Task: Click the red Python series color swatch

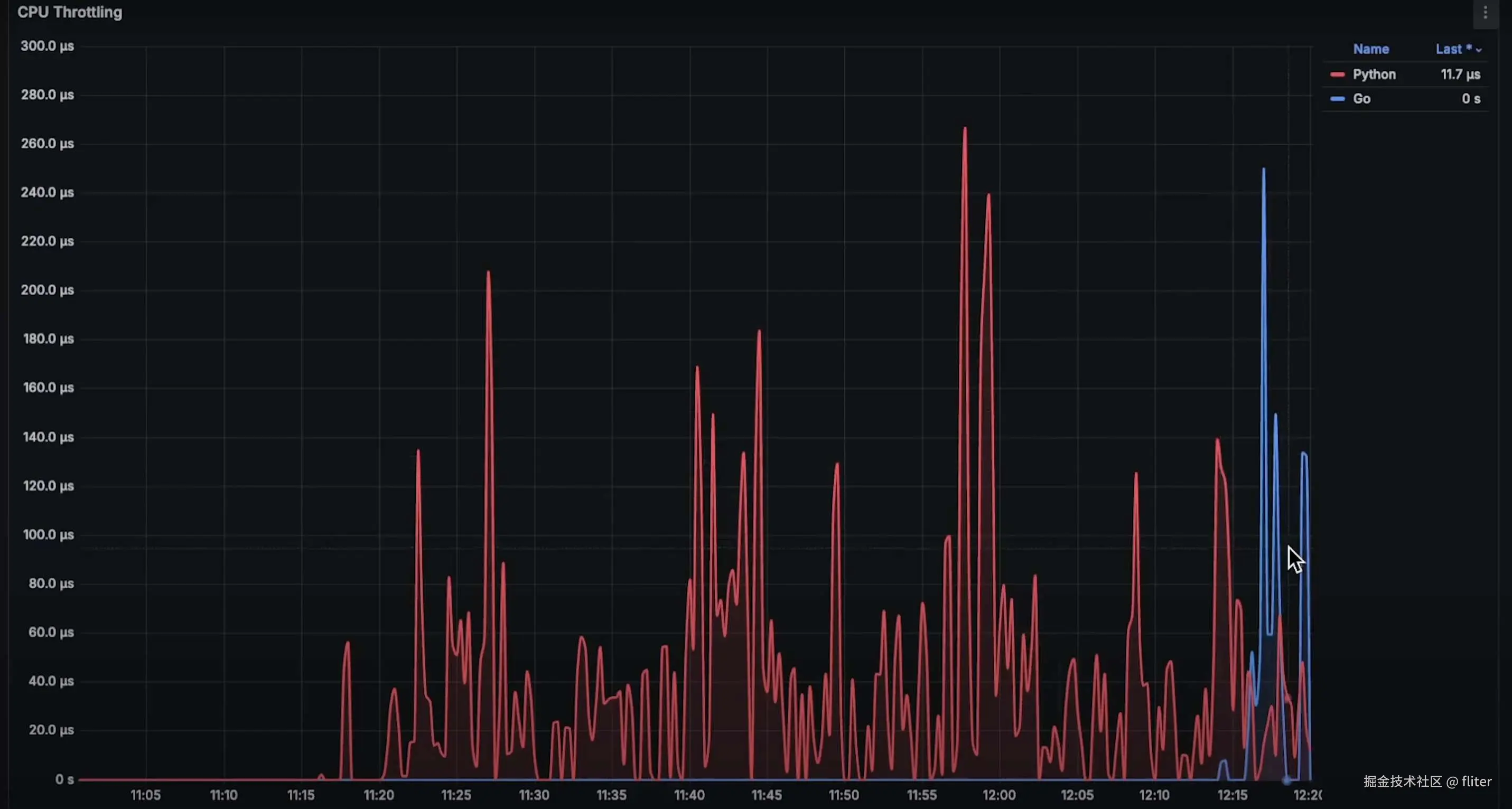Action: (x=1337, y=74)
